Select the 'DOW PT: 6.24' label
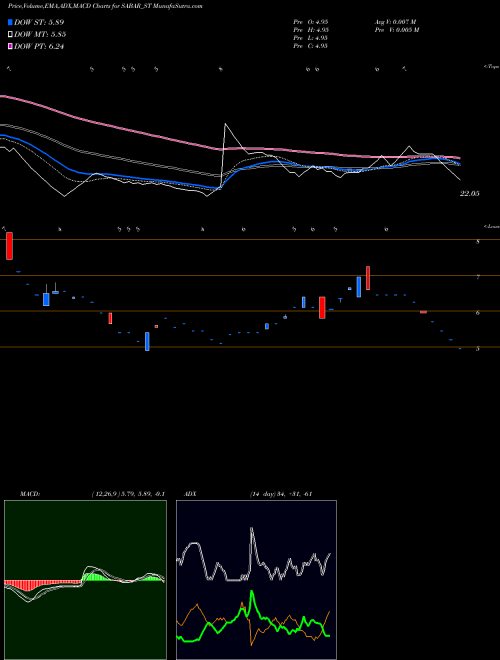 coord(39,46)
